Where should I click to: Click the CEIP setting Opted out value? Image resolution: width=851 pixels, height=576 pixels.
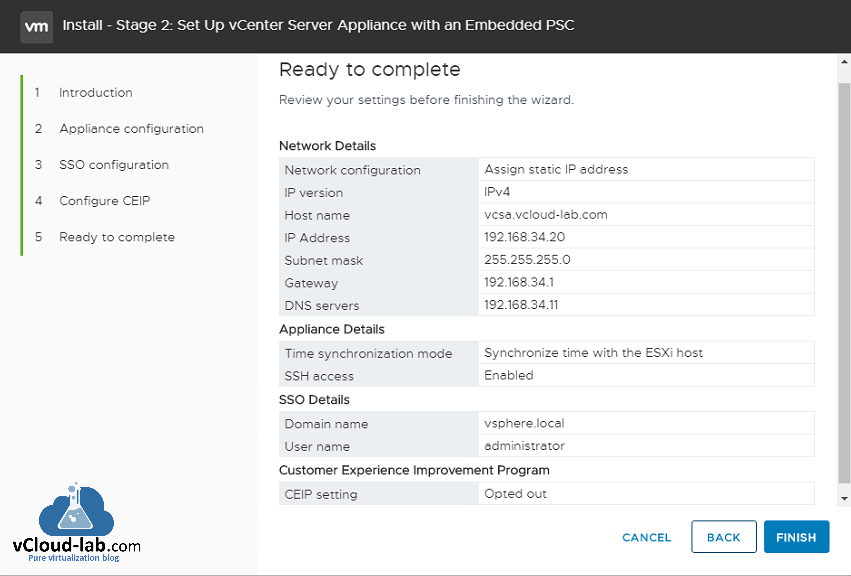[516, 492]
